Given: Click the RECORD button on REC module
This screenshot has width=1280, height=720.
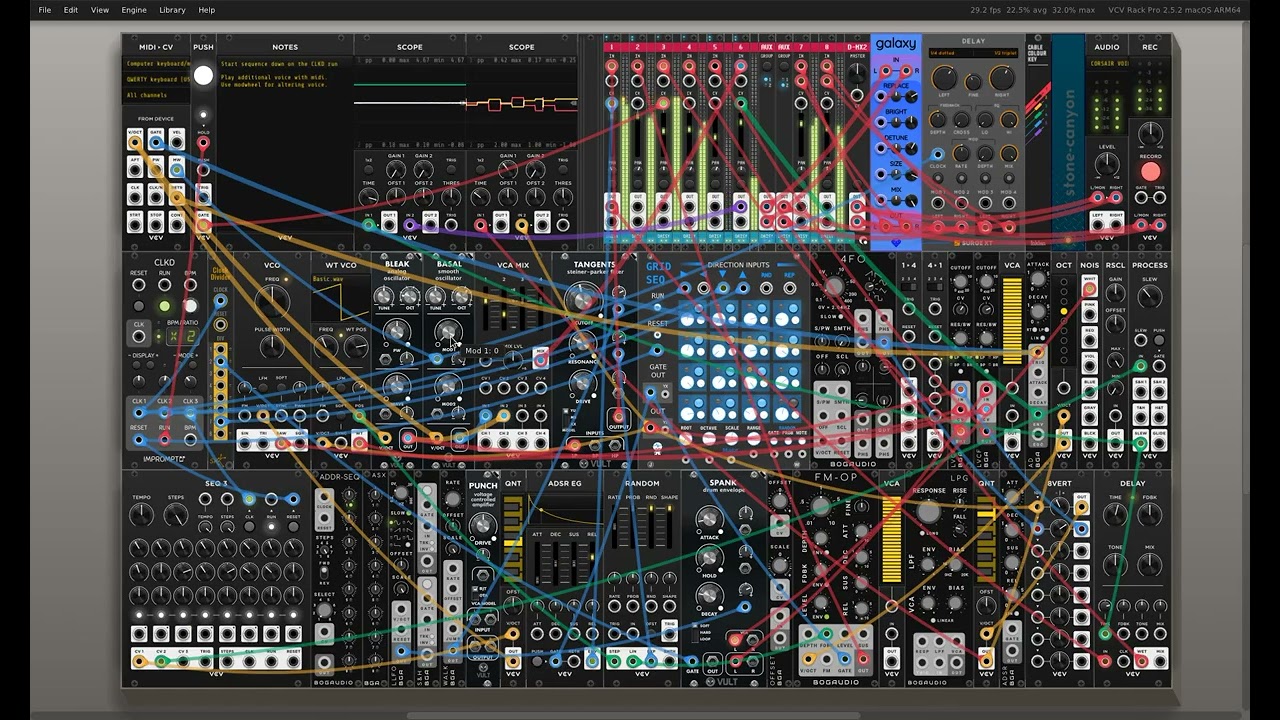Looking at the screenshot, I should click(1150, 172).
